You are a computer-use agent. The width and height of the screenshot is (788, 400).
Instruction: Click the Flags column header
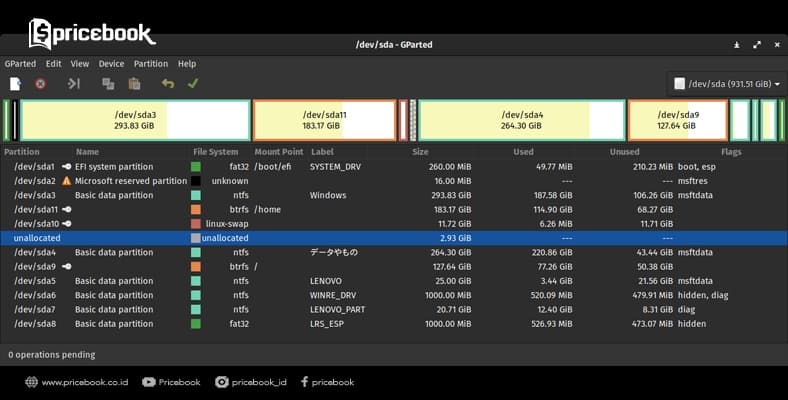731,152
